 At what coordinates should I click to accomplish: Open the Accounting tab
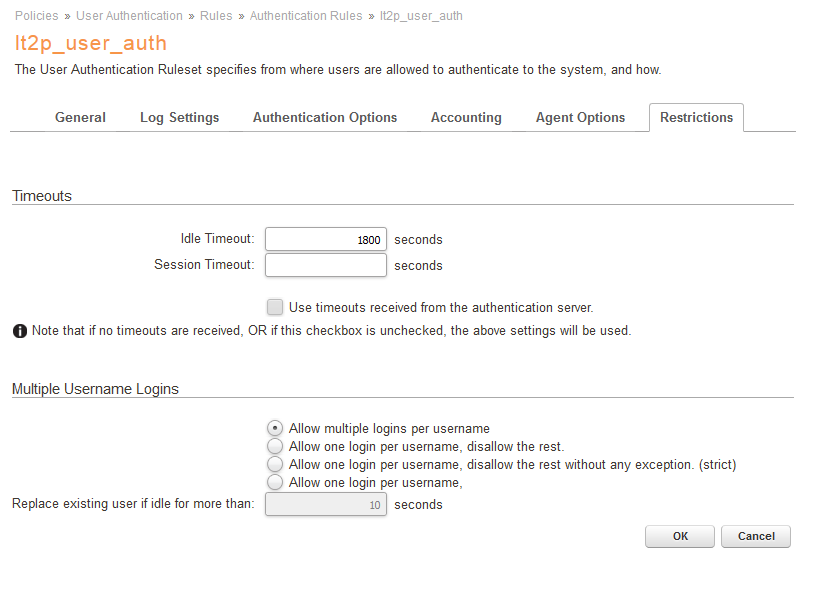(466, 118)
